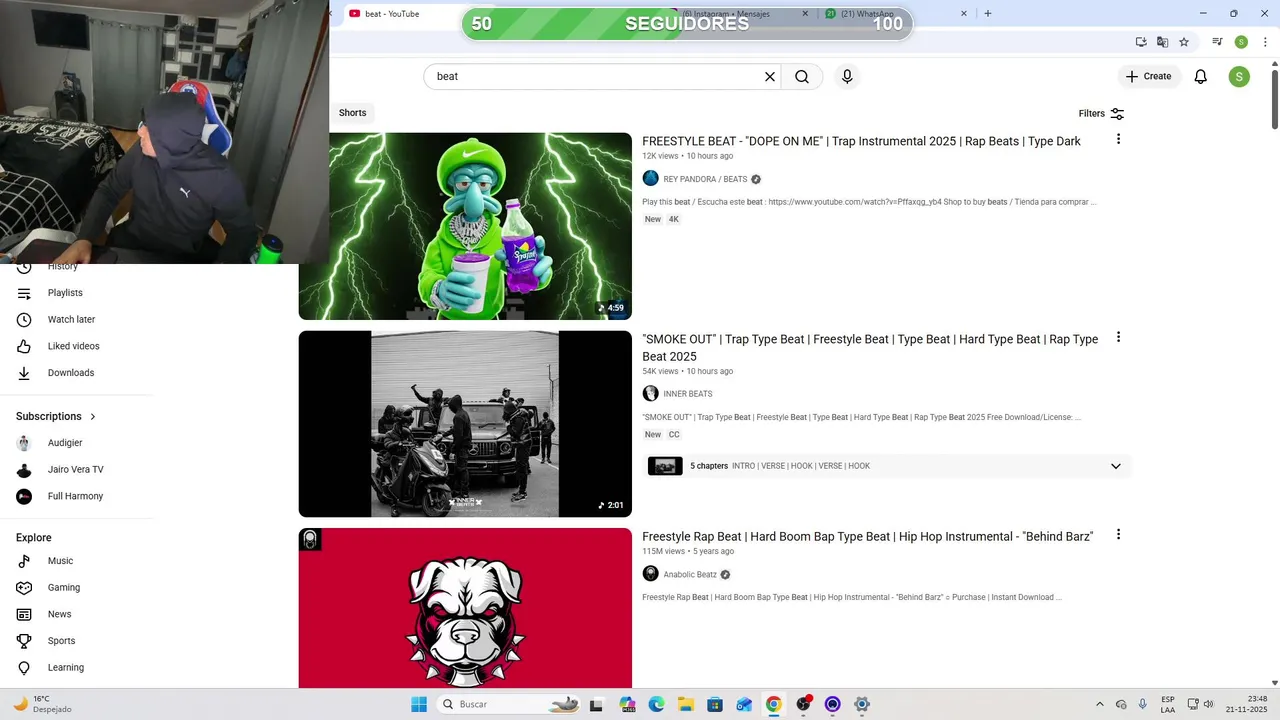Open the Anabolic Beatz channel name link

pyautogui.click(x=690, y=575)
